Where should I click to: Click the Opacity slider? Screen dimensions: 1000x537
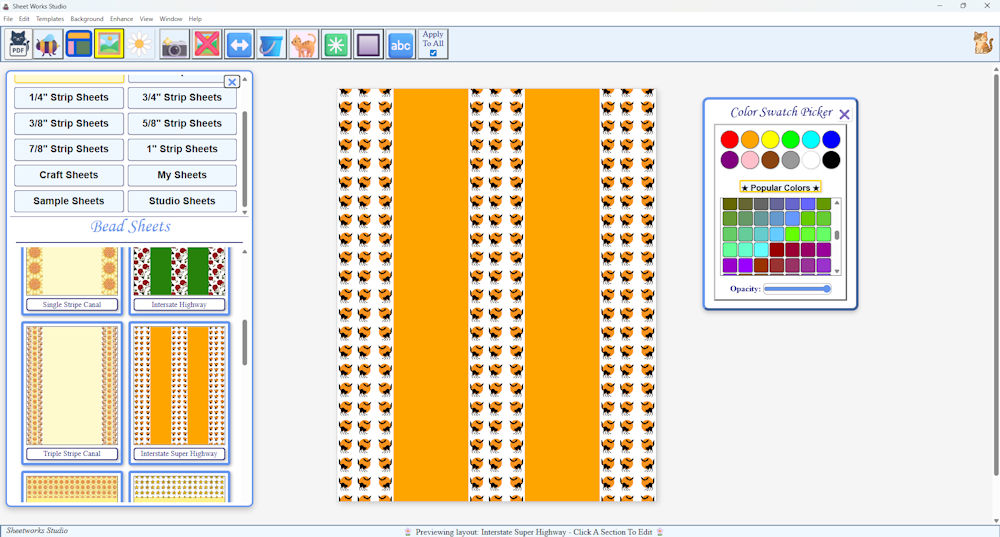[x=797, y=289]
